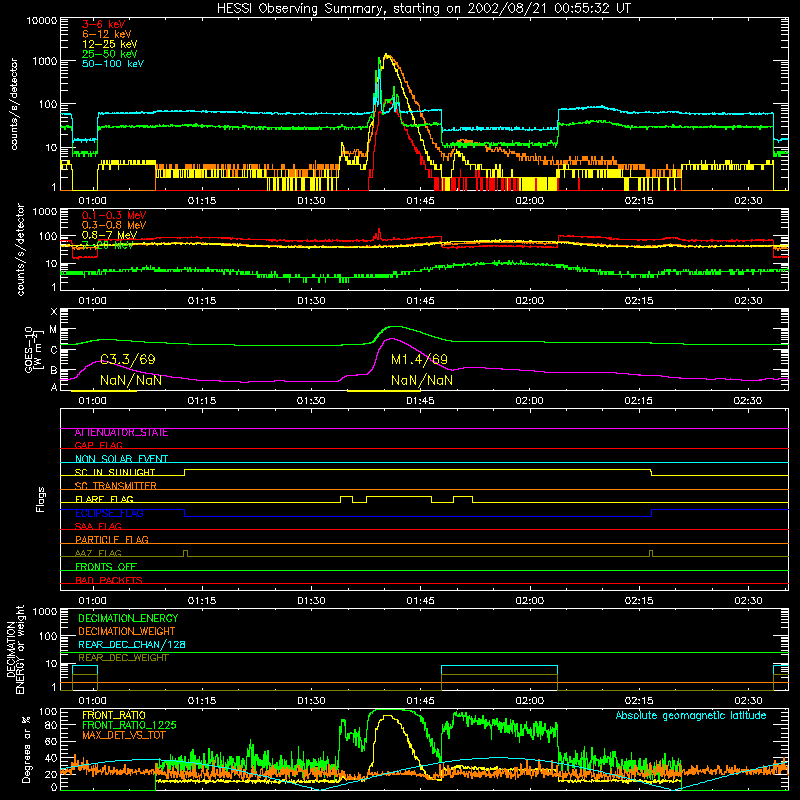Click the 01:45 tick label on Flags panel
This screenshot has height=800, width=800.
420,601
